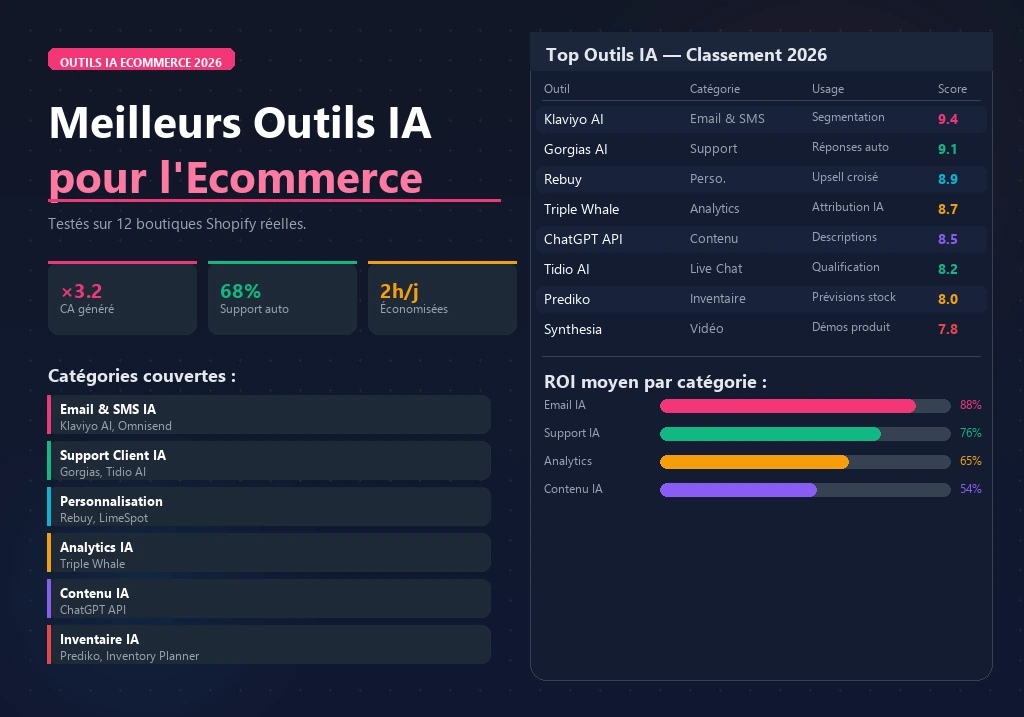Open the Inventaire IA category row
1024x717 pixels.
(x=268, y=645)
